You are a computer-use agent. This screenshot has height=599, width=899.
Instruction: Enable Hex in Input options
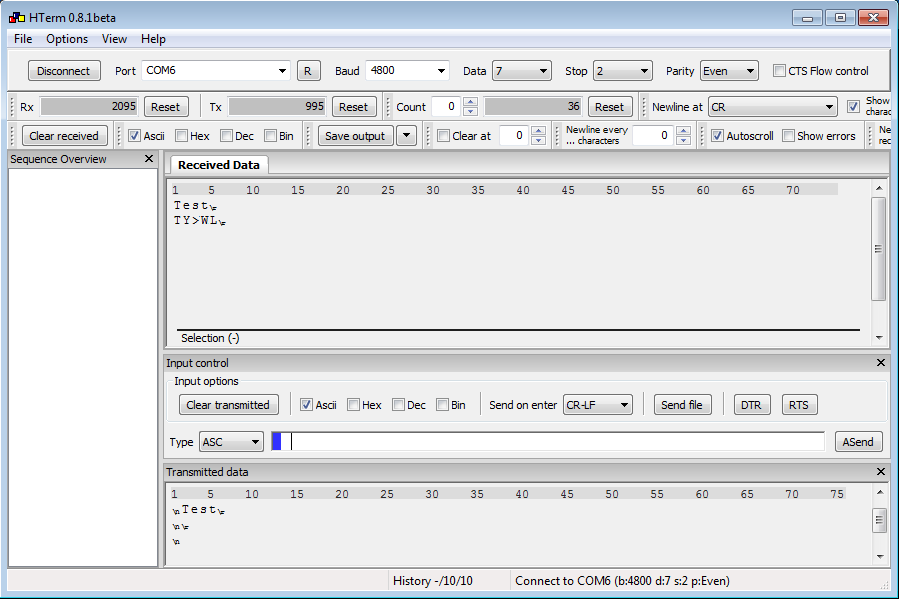[353, 405]
